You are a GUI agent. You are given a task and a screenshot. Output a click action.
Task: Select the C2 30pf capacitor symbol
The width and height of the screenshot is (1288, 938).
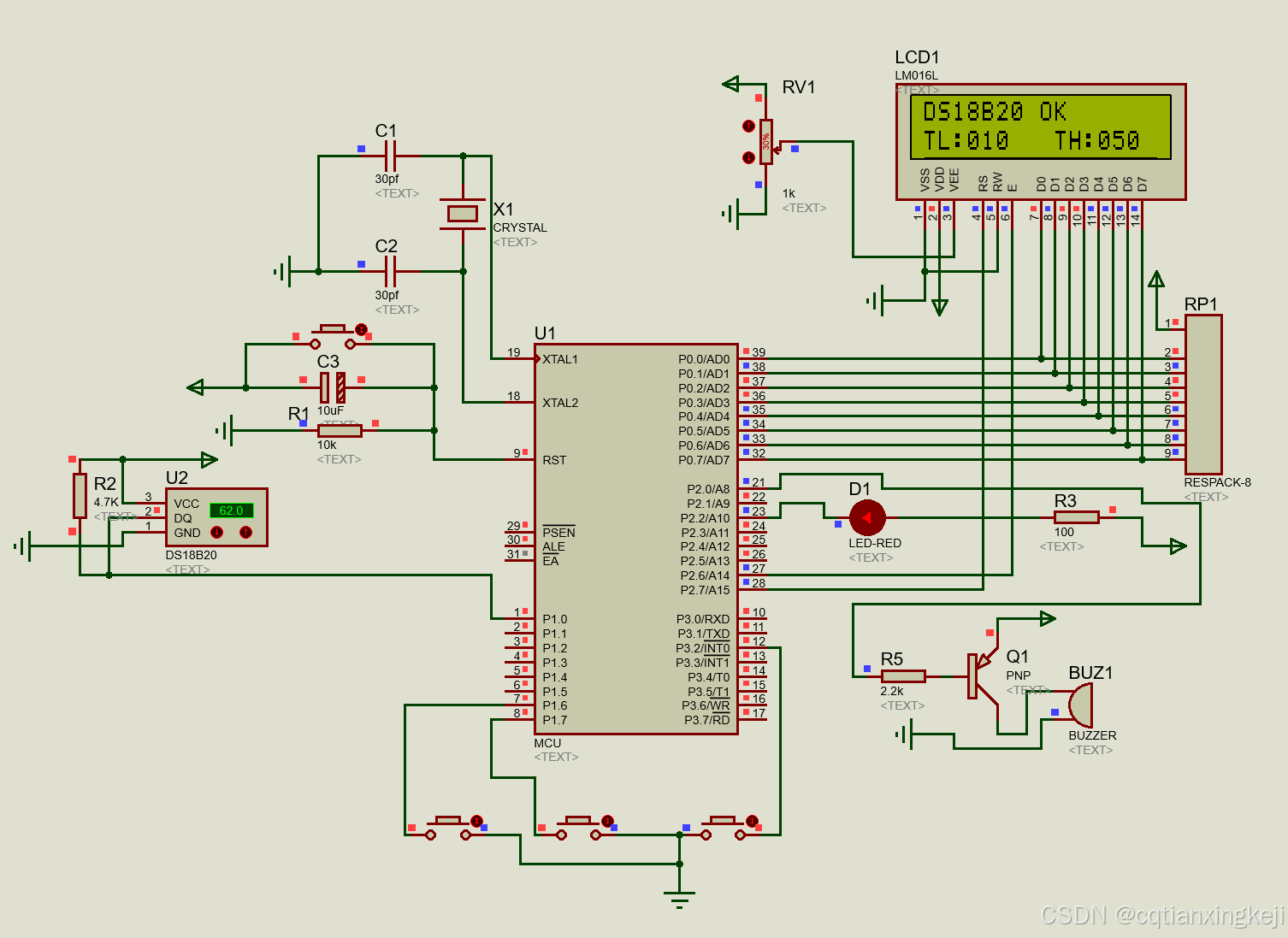(391, 271)
